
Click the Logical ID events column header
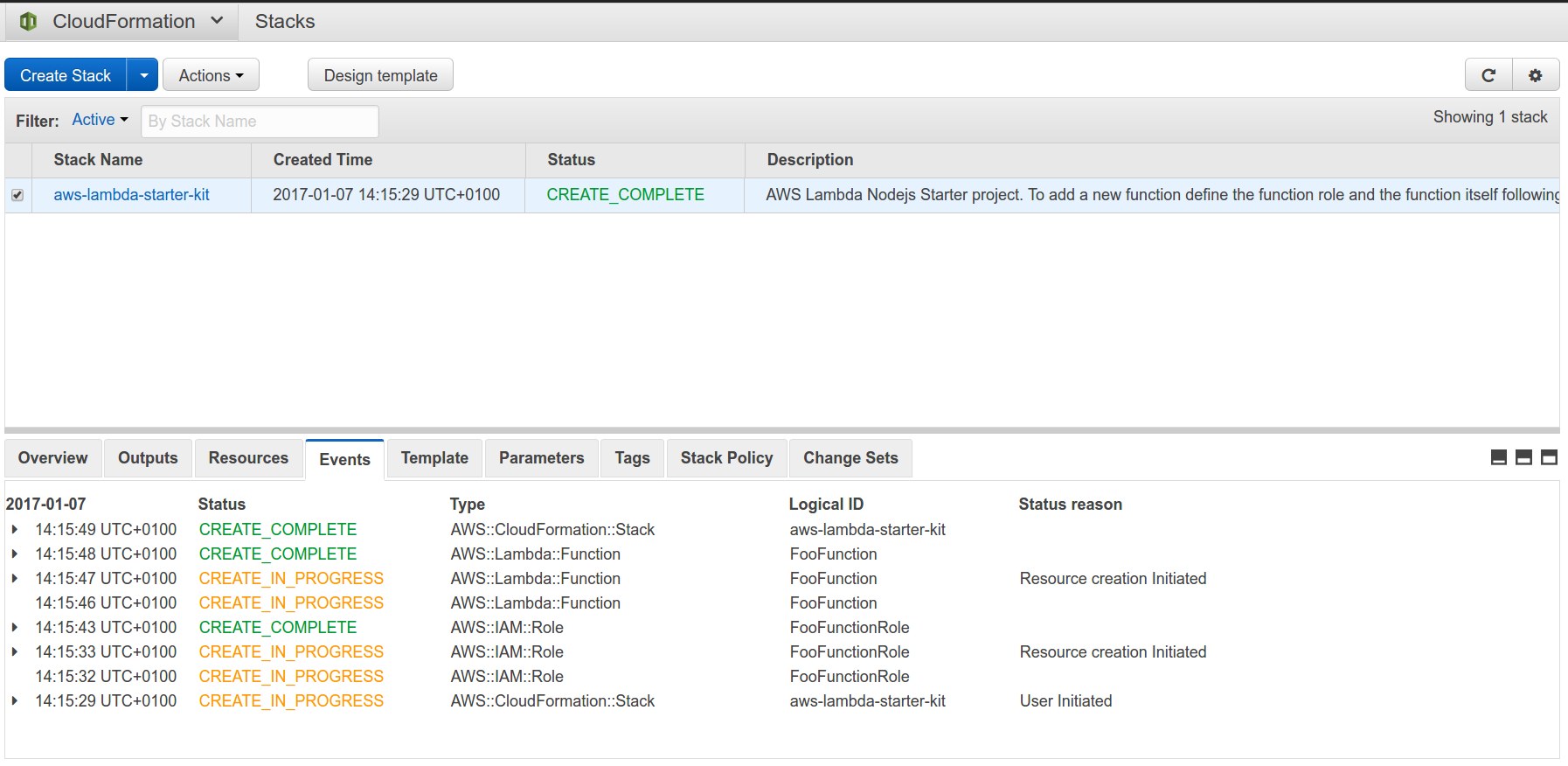826,505
